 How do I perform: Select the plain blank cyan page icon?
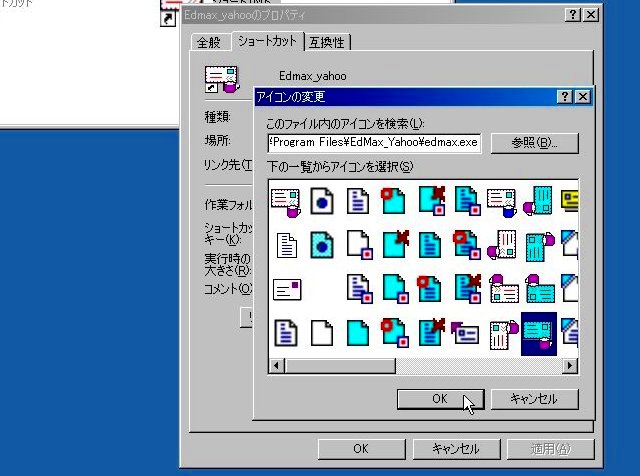tap(358, 333)
